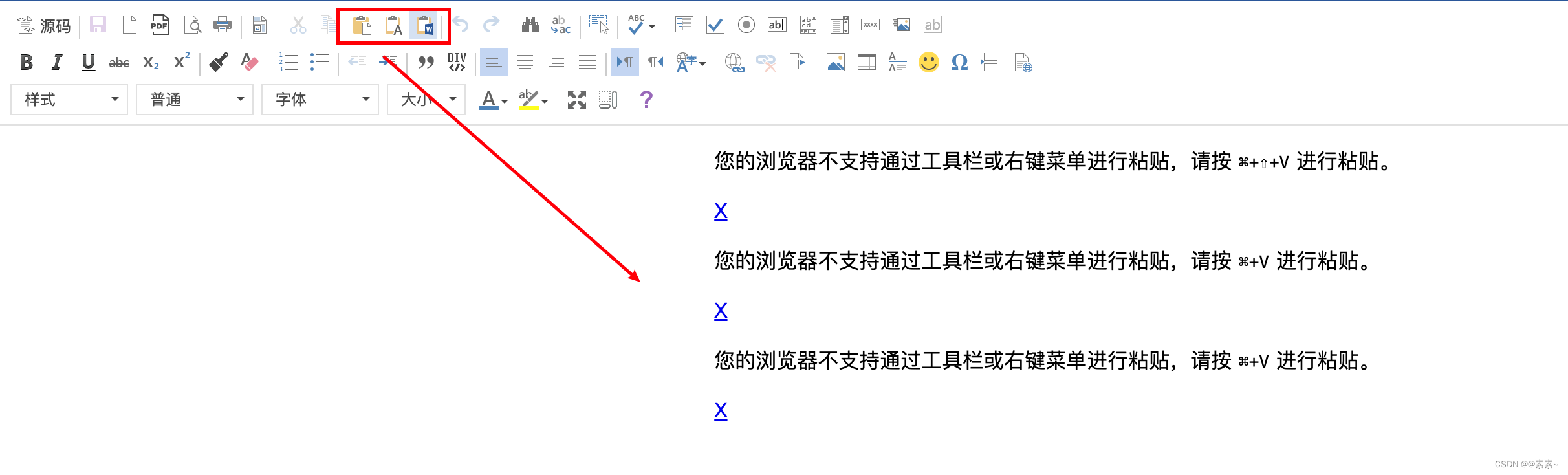The image size is (1568, 475).
Task: Click the Copy icon
Action: [x=329, y=25]
